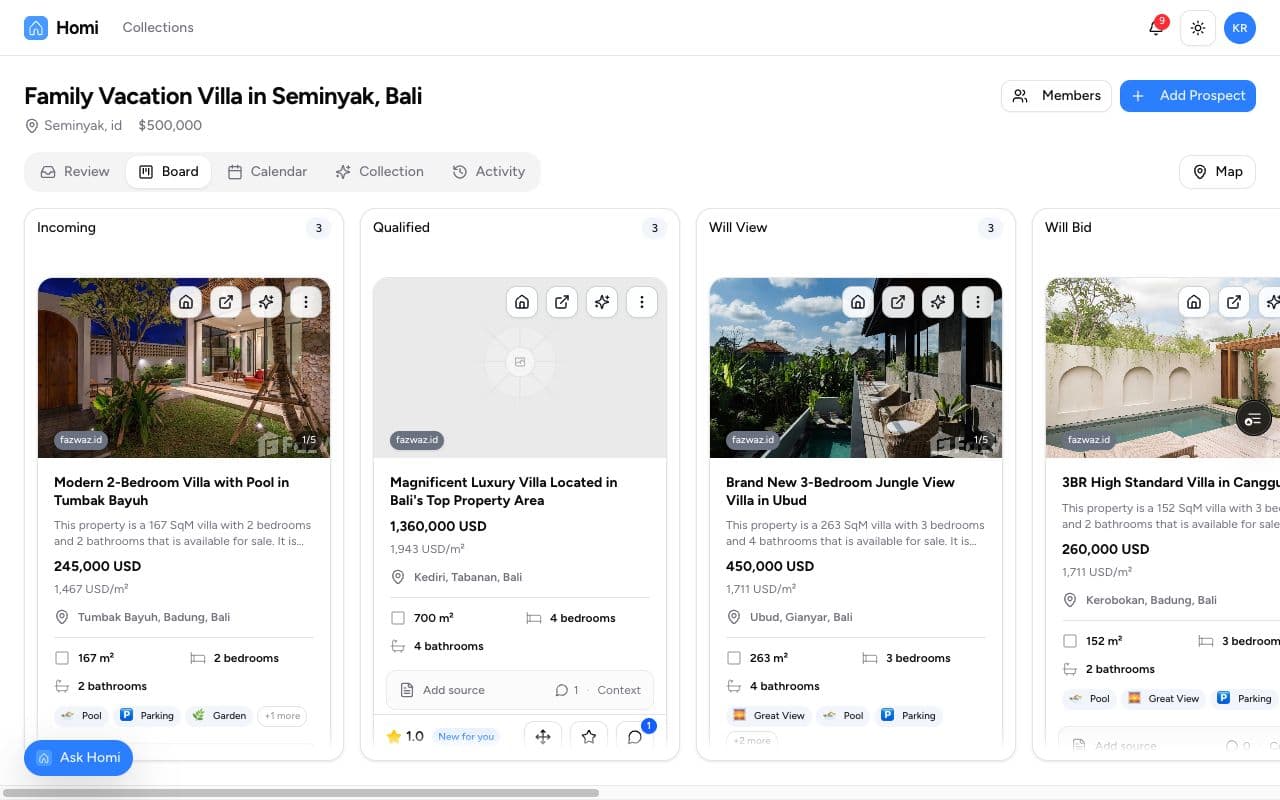Open the notifications bell
1280x800 pixels.
pyautogui.click(x=1156, y=28)
